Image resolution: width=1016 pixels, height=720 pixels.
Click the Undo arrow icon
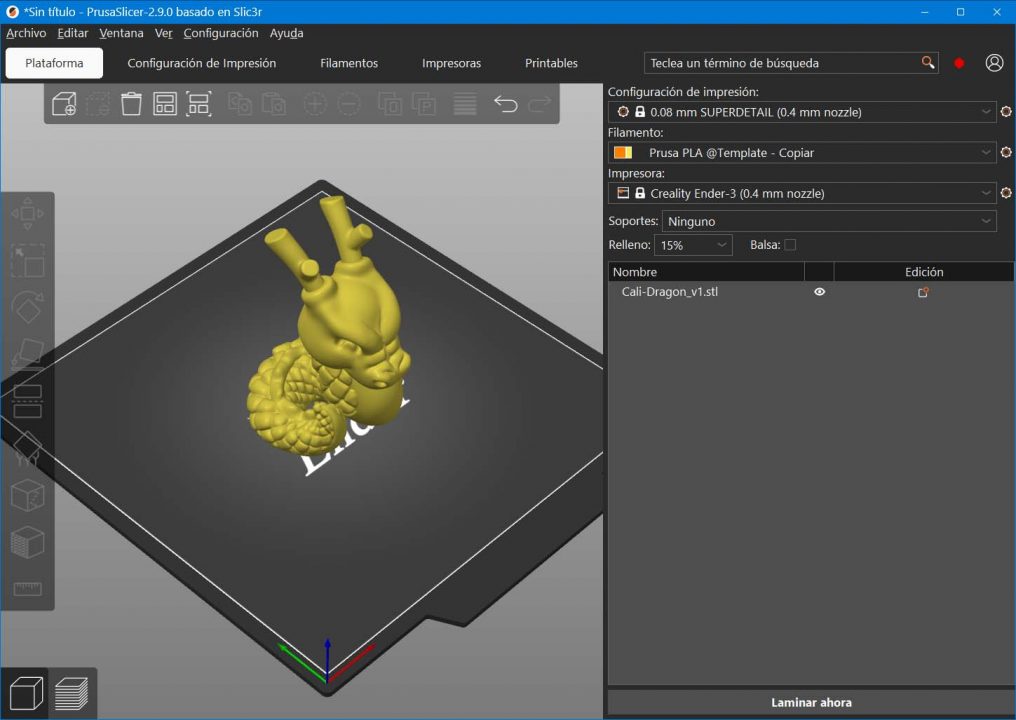[506, 104]
